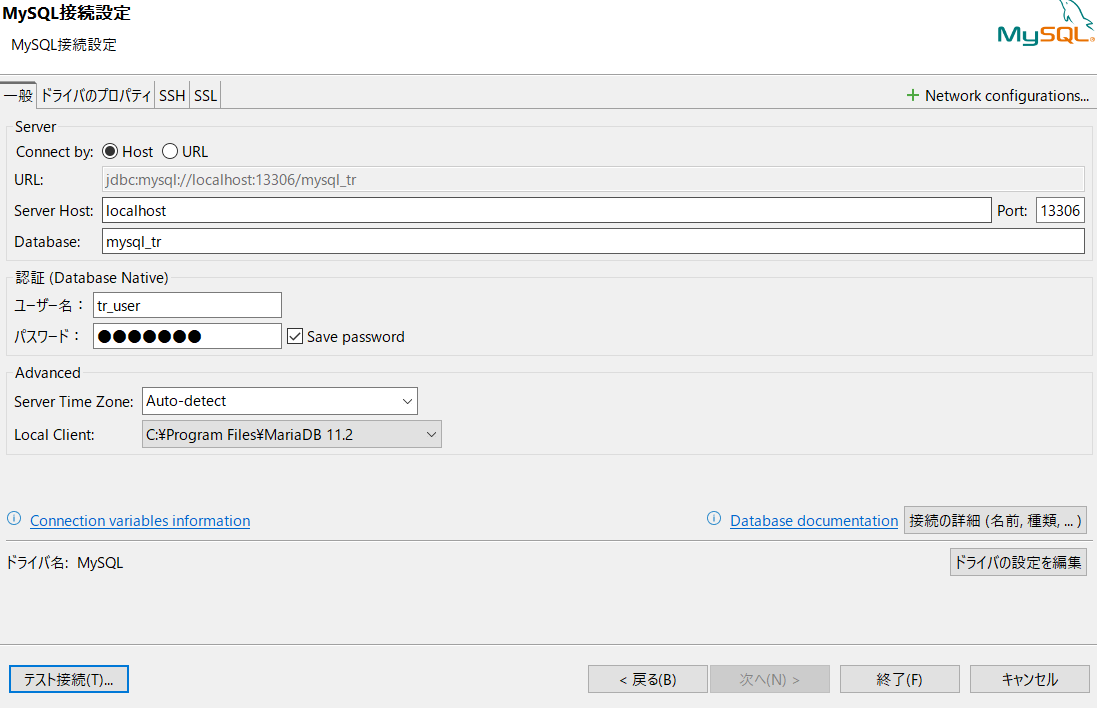Click the MySQL dolphin logo

point(1045,23)
